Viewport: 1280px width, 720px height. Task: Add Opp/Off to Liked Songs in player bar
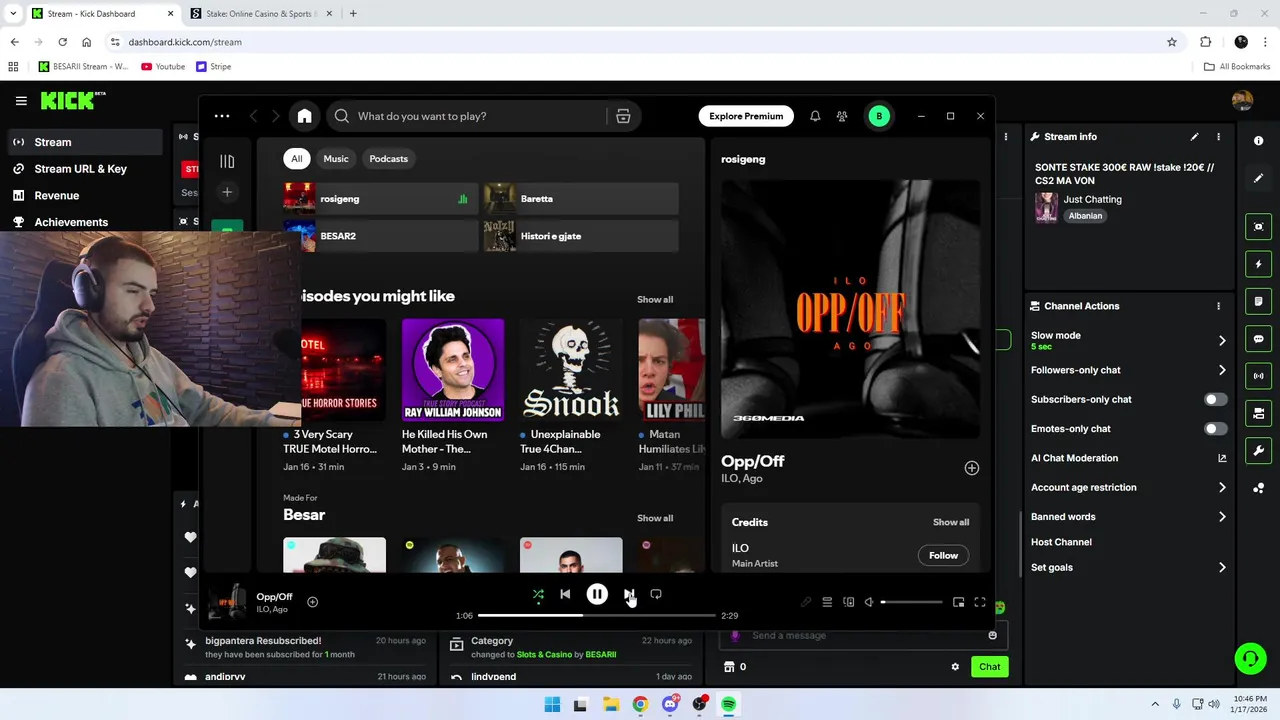point(312,602)
